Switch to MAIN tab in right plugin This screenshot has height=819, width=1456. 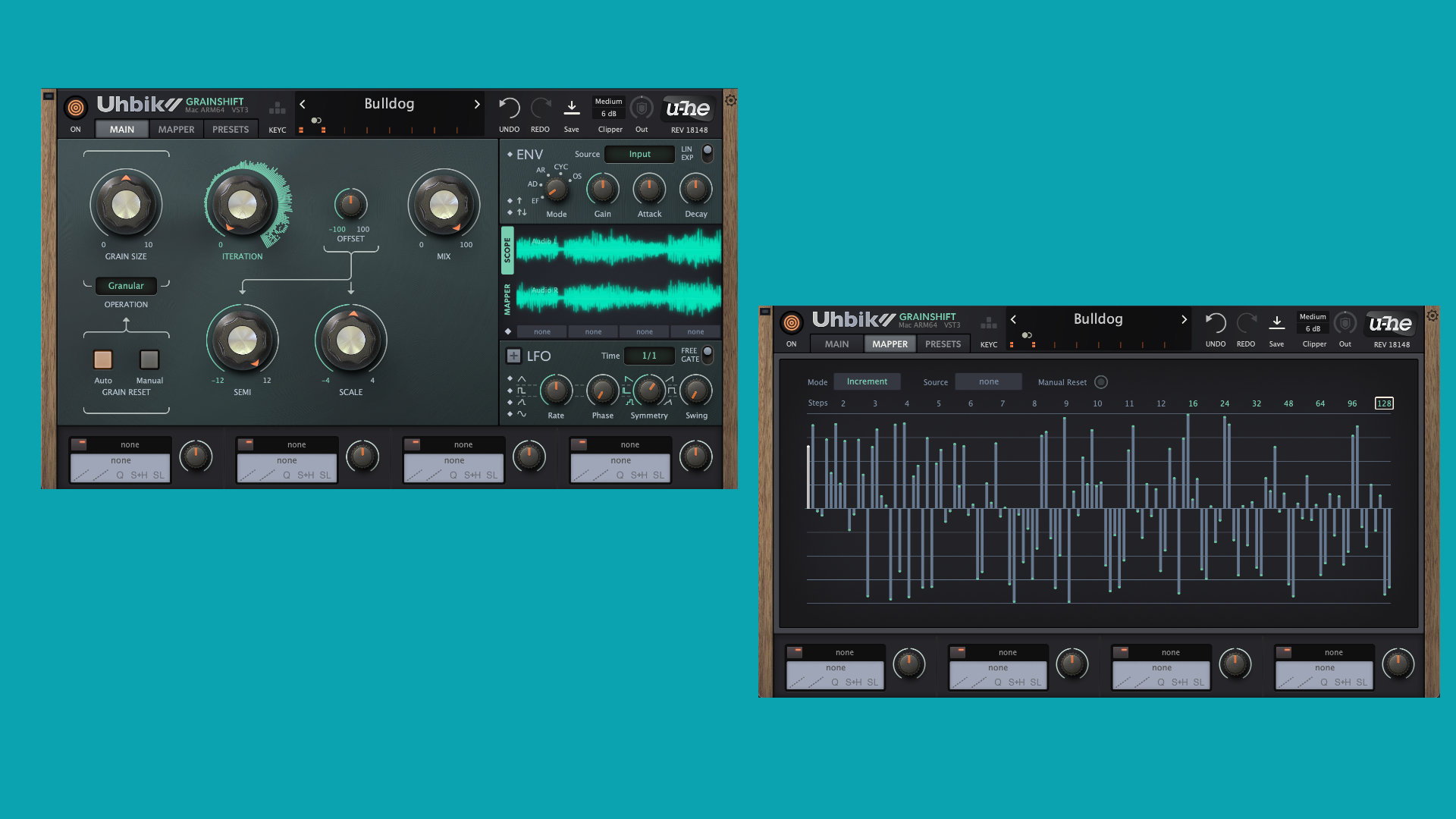pos(836,344)
